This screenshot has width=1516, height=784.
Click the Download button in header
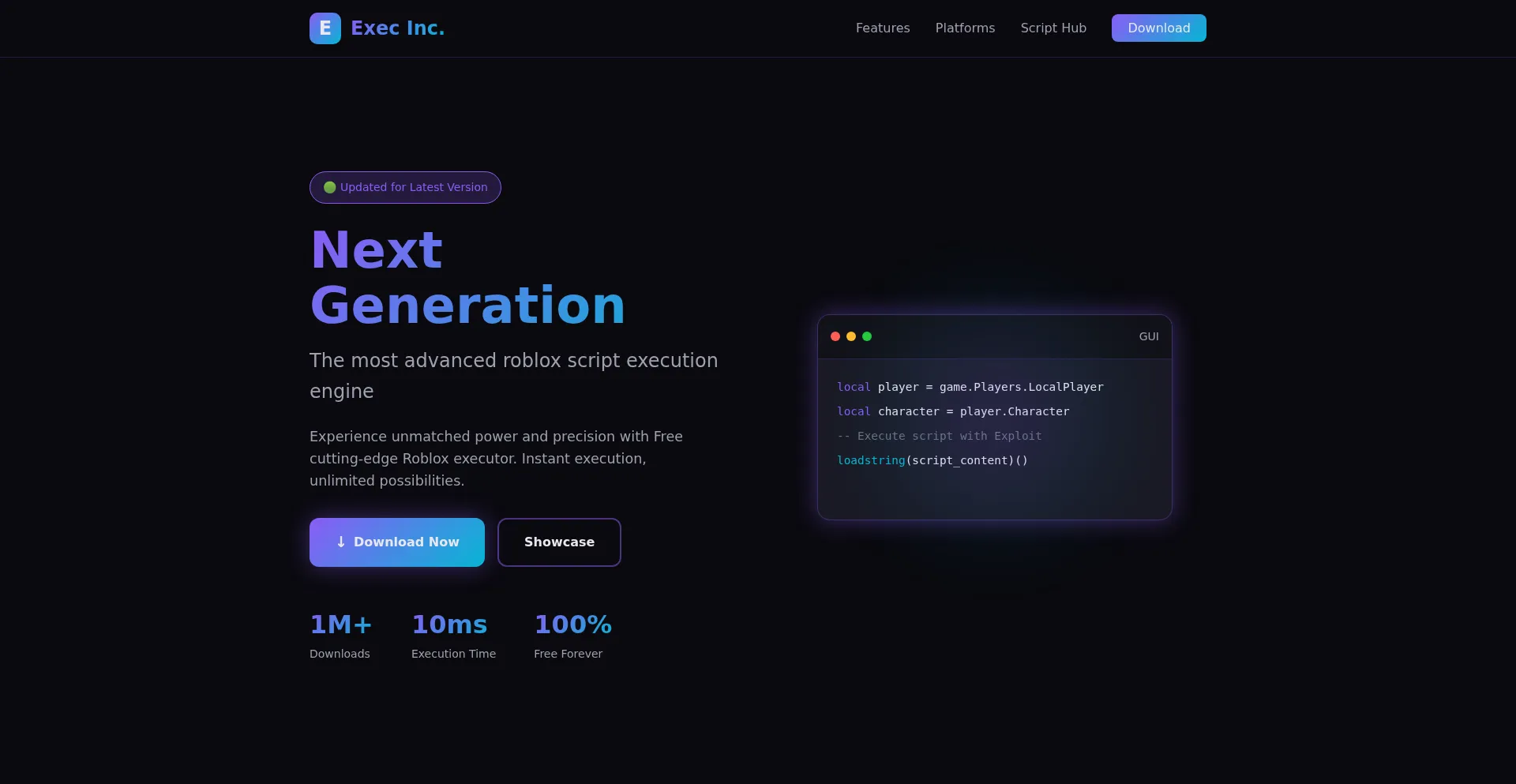pos(1158,28)
